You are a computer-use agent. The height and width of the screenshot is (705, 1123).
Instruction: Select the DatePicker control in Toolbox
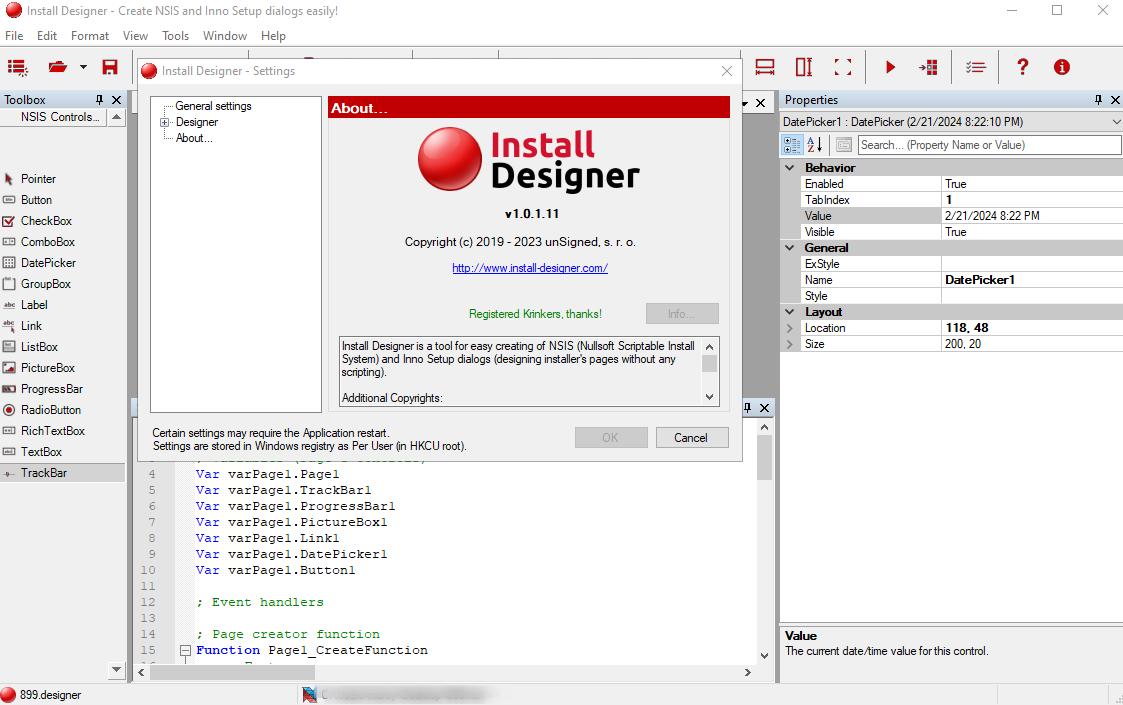click(48, 263)
